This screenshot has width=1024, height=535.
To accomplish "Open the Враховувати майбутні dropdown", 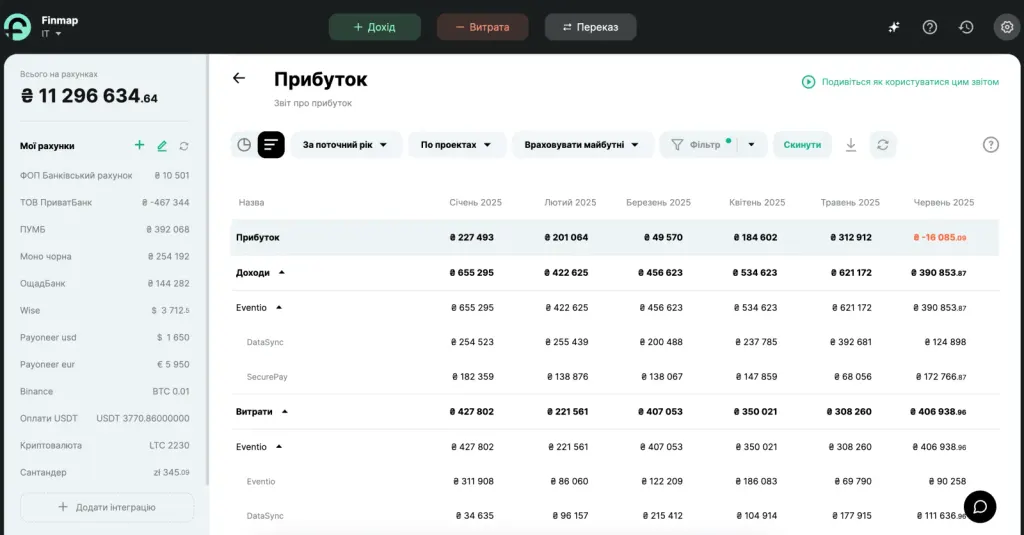I will (x=581, y=144).
